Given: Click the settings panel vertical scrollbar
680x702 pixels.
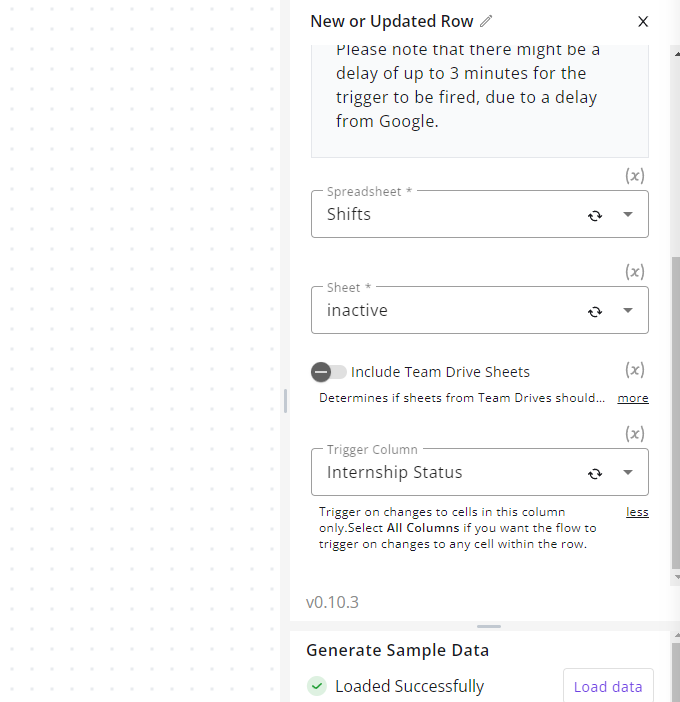Looking at the screenshot, I should click(676, 412).
